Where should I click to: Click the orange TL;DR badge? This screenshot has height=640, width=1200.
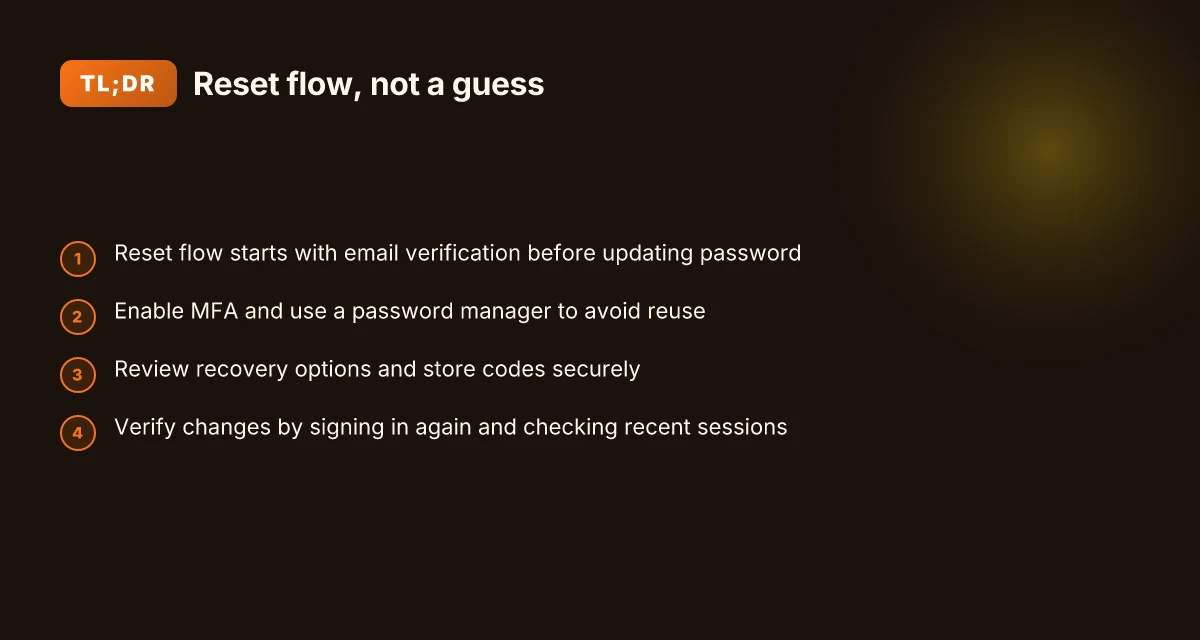pos(118,84)
